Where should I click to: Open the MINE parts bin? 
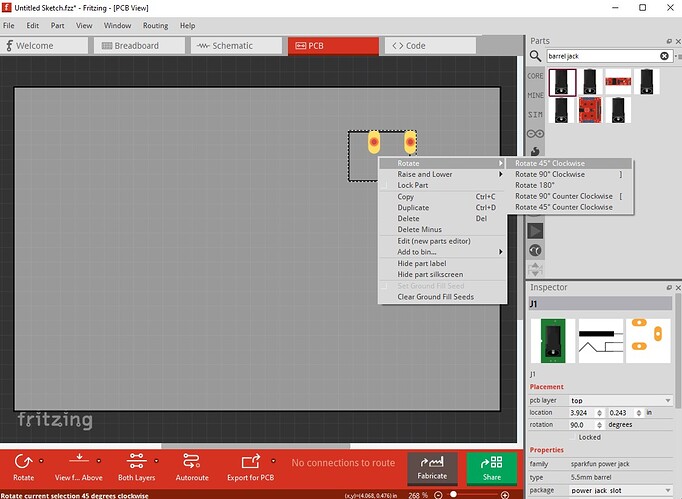tap(535, 95)
